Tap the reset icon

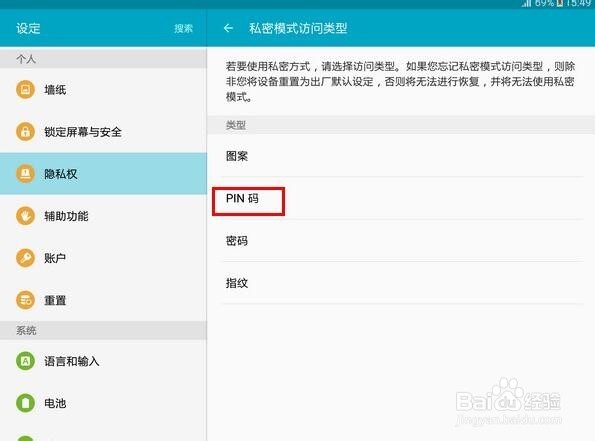(x=25, y=300)
